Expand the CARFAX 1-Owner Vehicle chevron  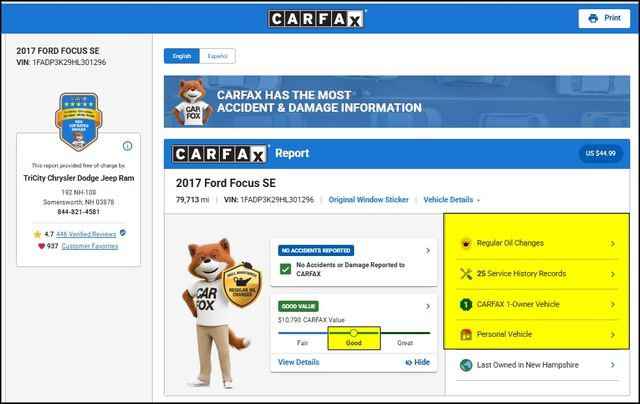pyautogui.click(x=612, y=304)
